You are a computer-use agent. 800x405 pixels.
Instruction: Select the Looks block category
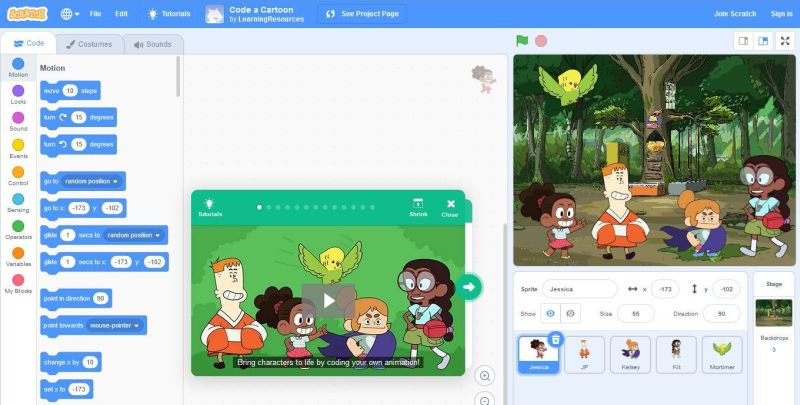click(18, 95)
